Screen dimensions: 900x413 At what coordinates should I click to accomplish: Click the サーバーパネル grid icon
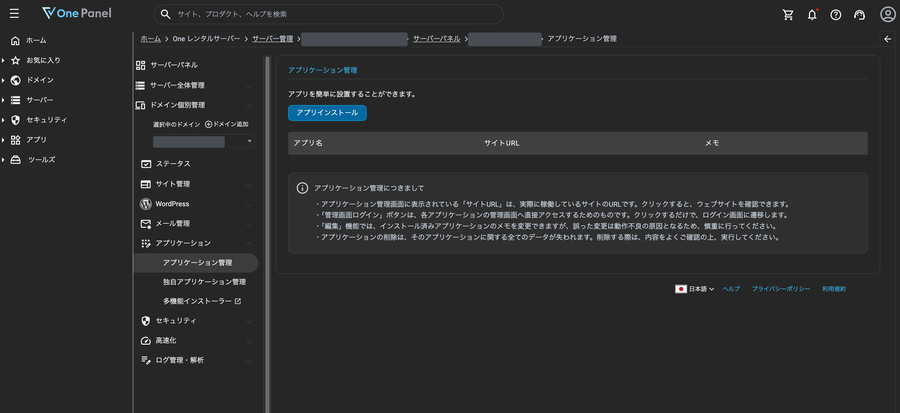point(141,65)
